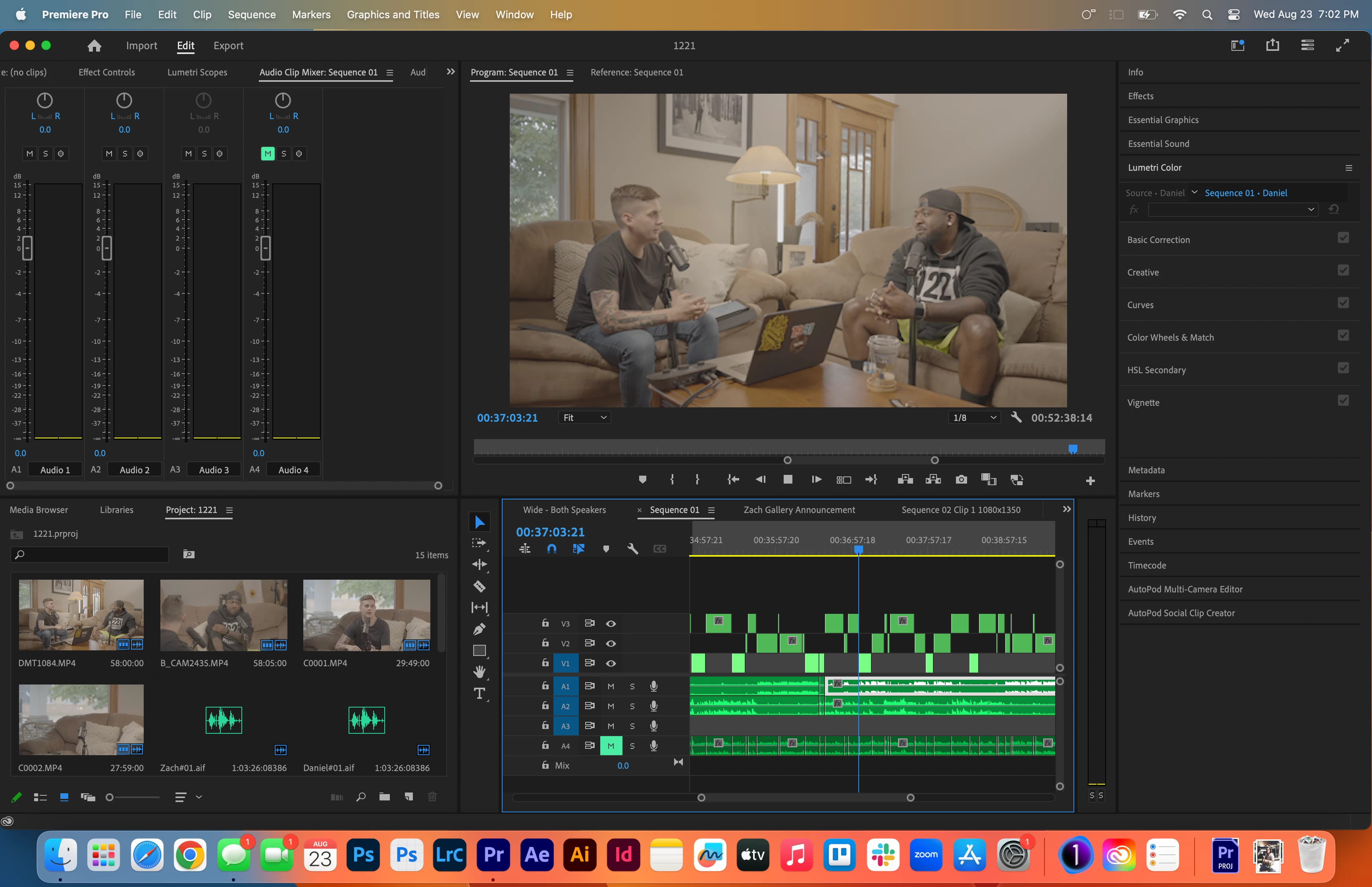
Task: Select the Pen tool in toolbar
Action: [479, 629]
